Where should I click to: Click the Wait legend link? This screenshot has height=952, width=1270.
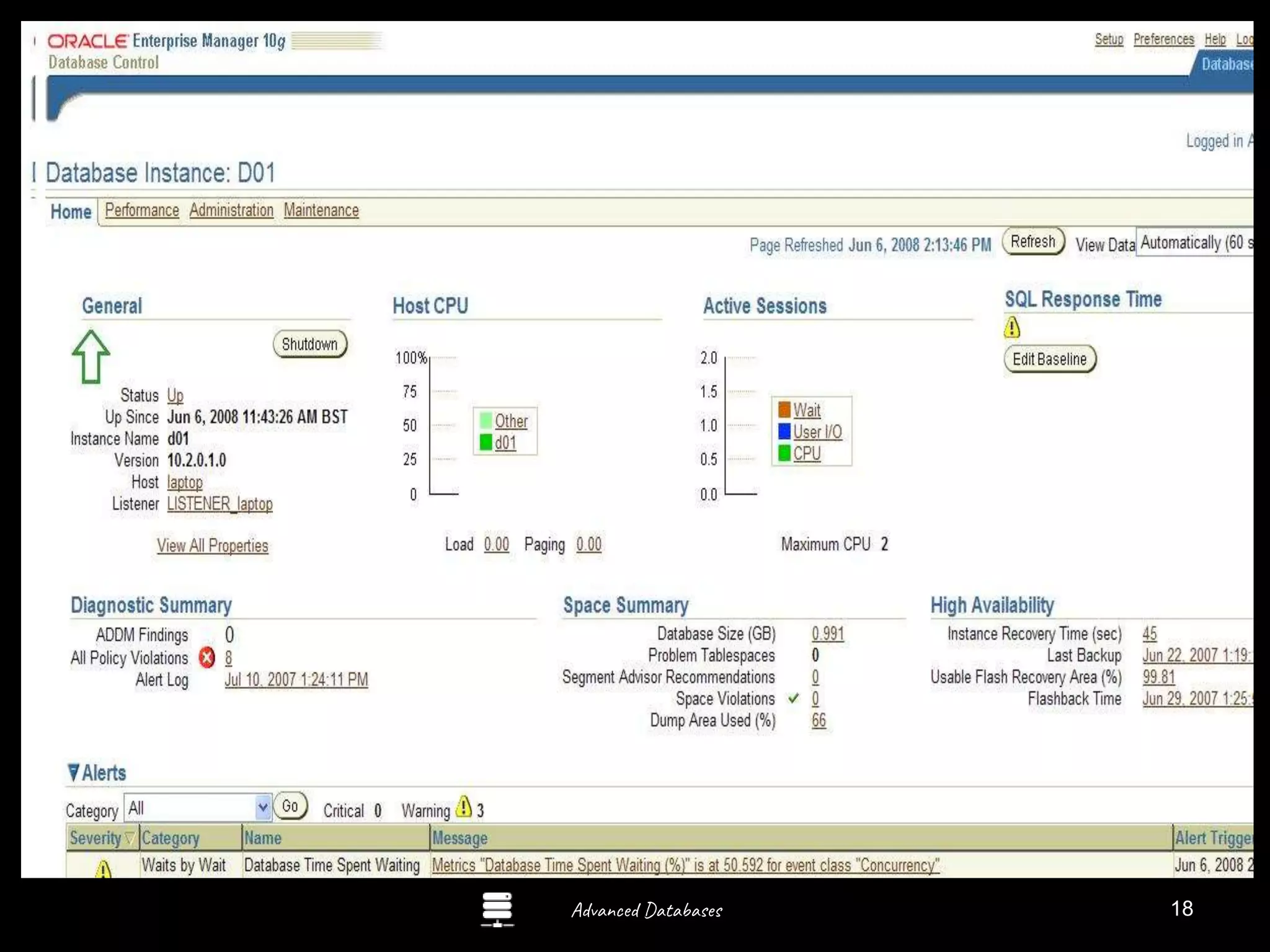tap(807, 410)
